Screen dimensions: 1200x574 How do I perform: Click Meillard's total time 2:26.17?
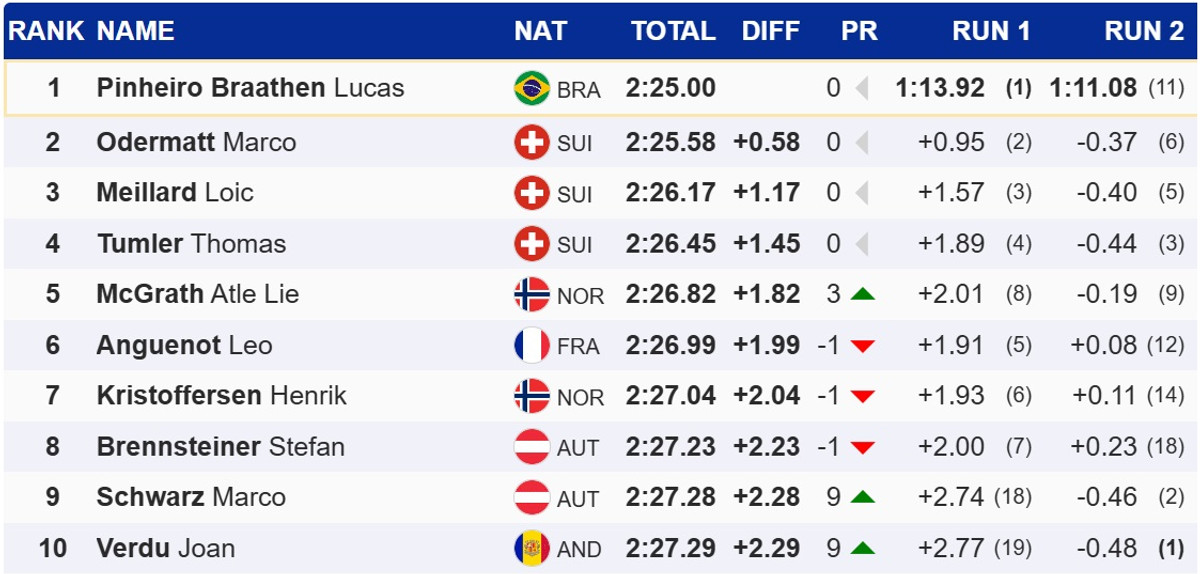(x=671, y=193)
